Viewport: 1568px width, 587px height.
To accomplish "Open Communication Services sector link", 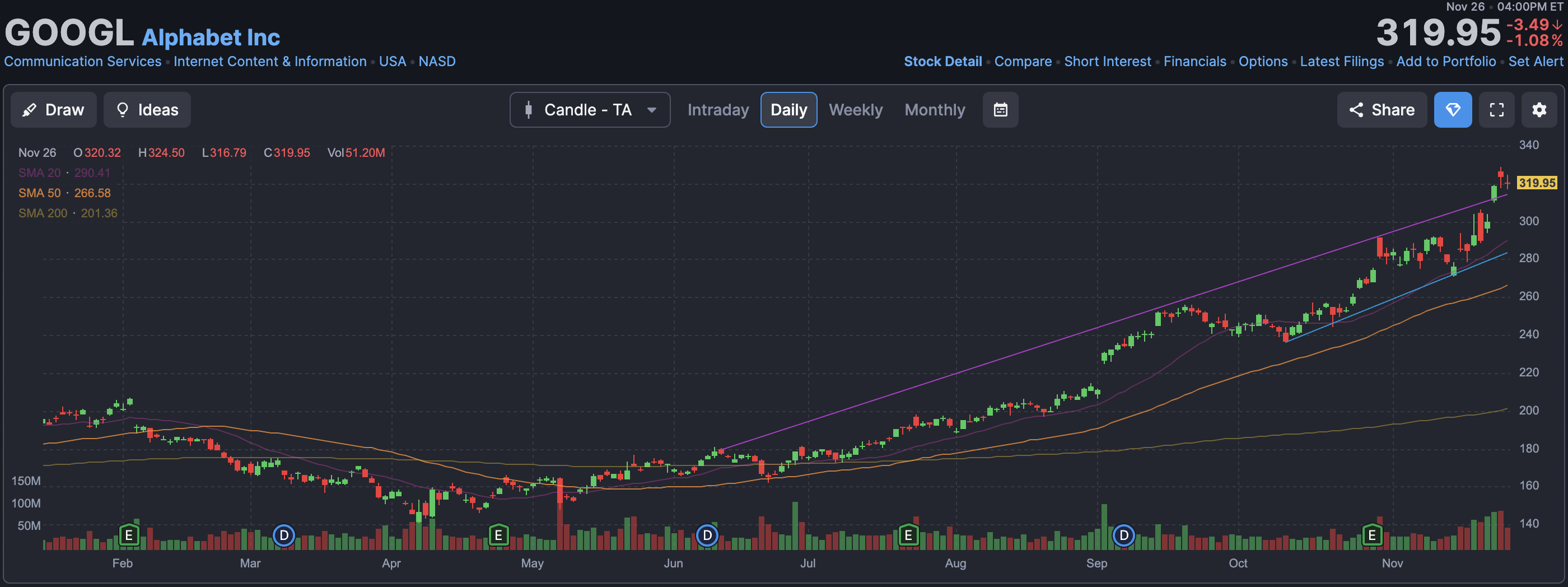I will (x=83, y=62).
